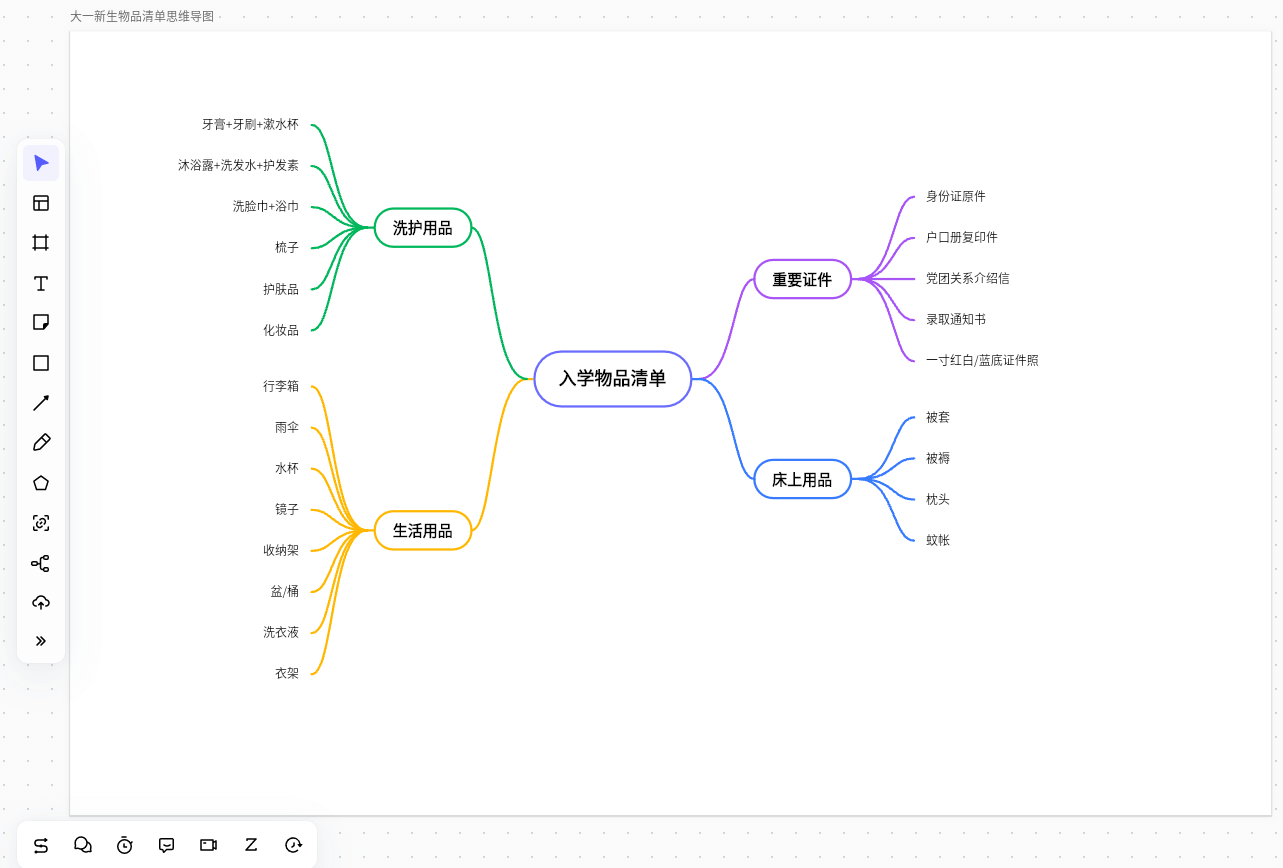
Task: Open the chat bubbles comments icon
Action: [83, 845]
